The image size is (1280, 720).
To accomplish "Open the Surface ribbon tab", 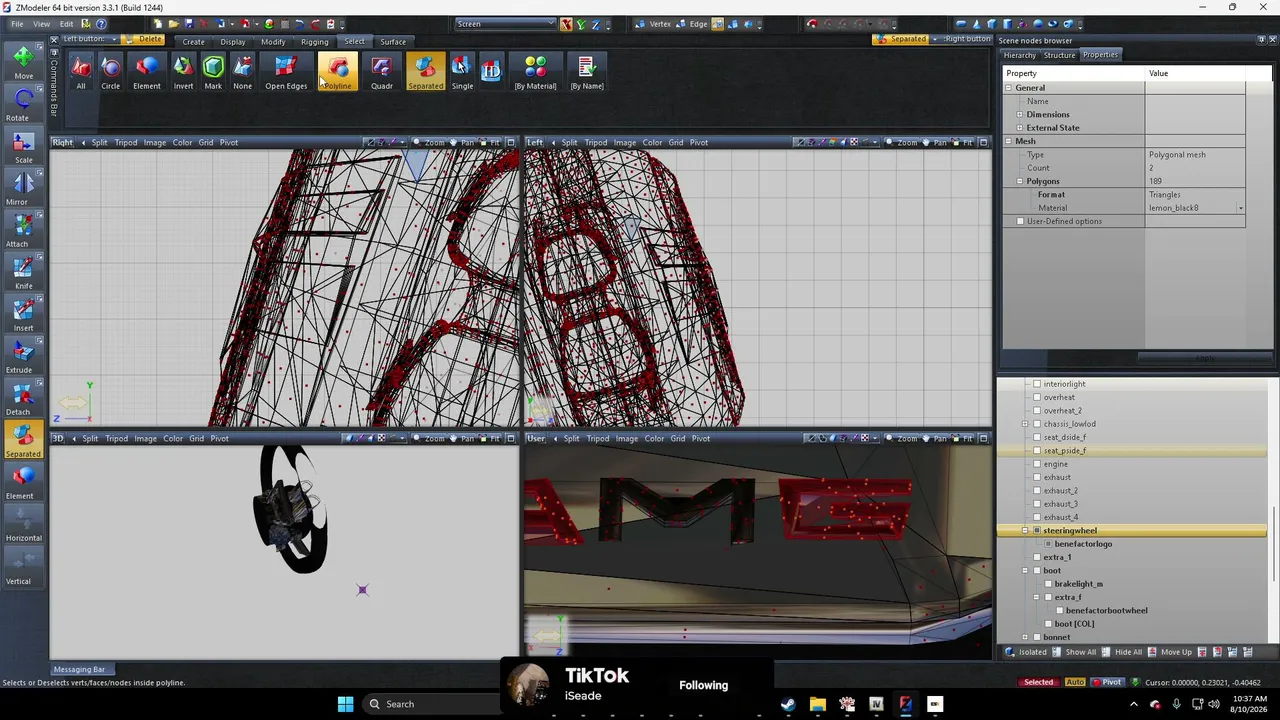I will [x=393, y=42].
